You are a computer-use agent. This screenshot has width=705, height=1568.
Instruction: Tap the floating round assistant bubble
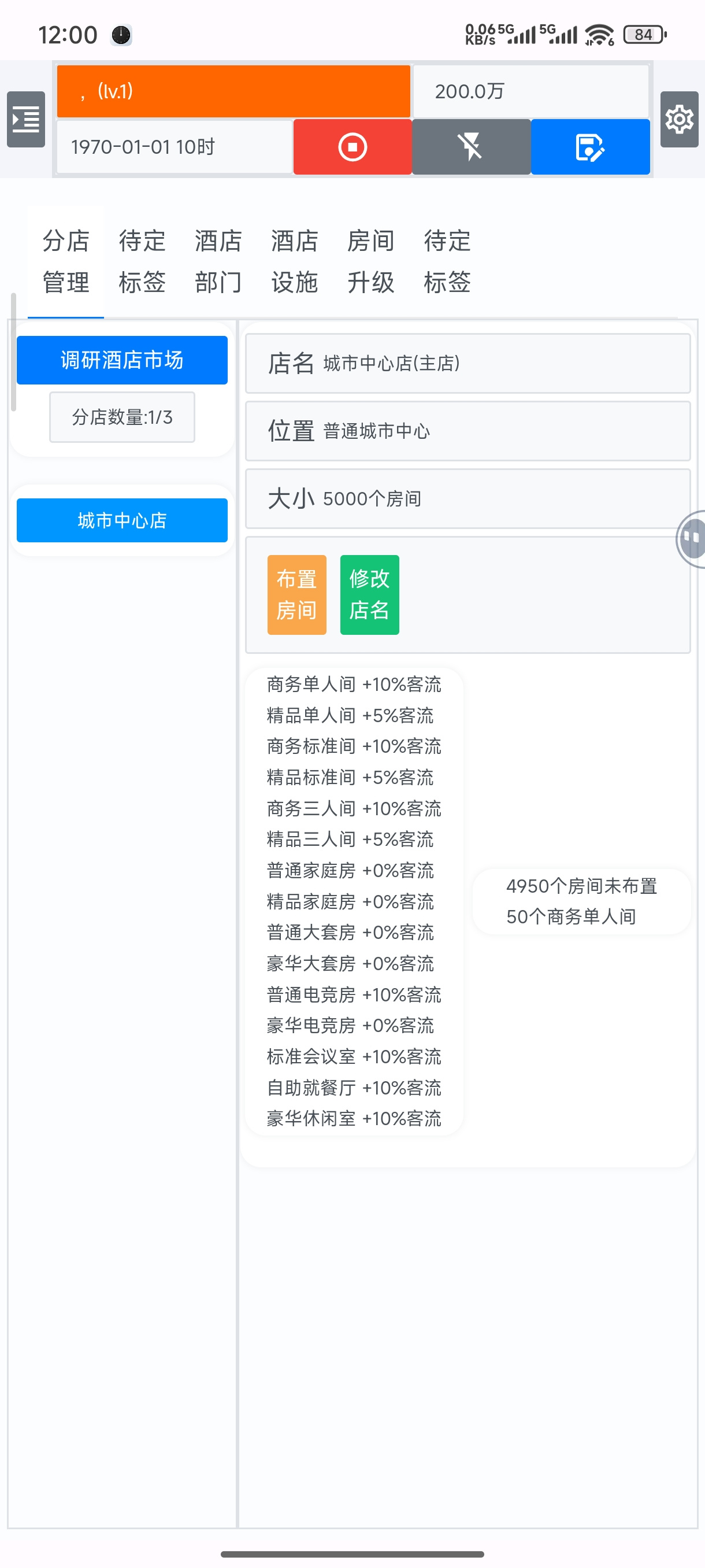click(x=692, y=539)
